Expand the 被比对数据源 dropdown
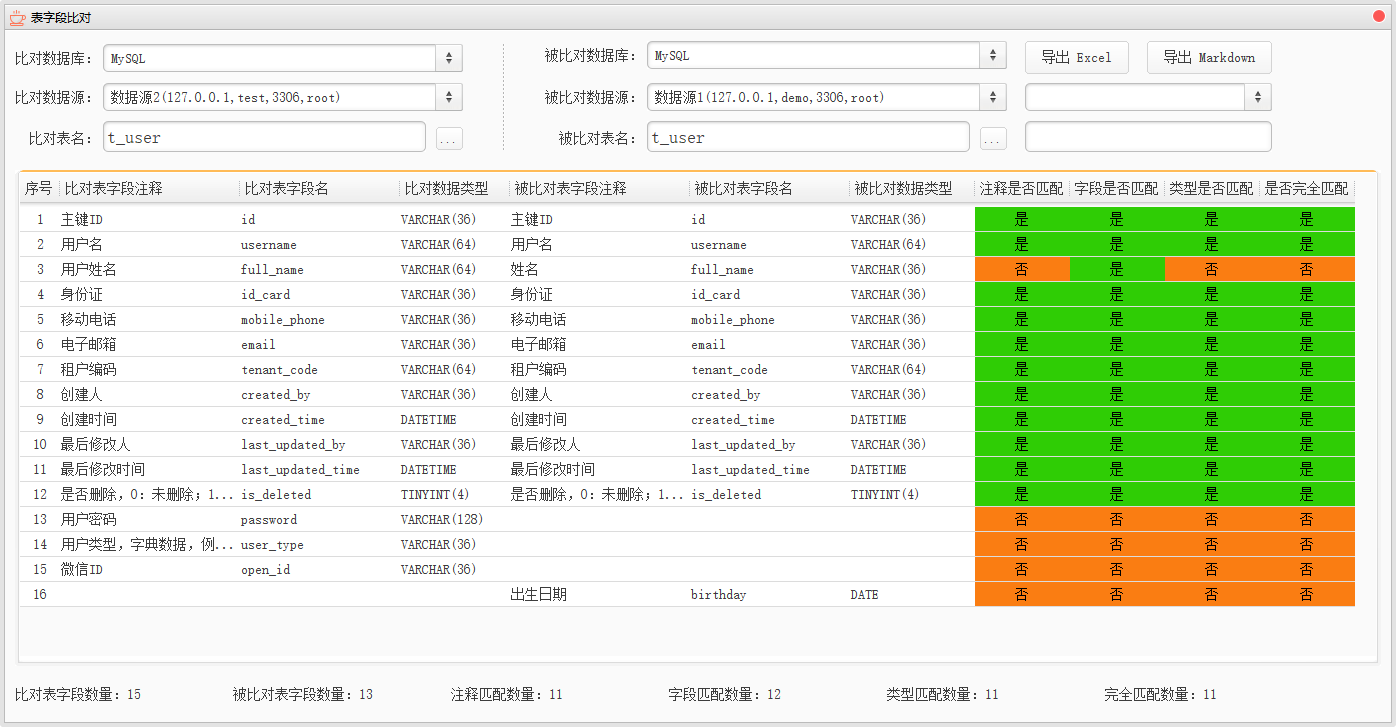1396x727 pixels. pyautogui.click(x=826, y=97)
